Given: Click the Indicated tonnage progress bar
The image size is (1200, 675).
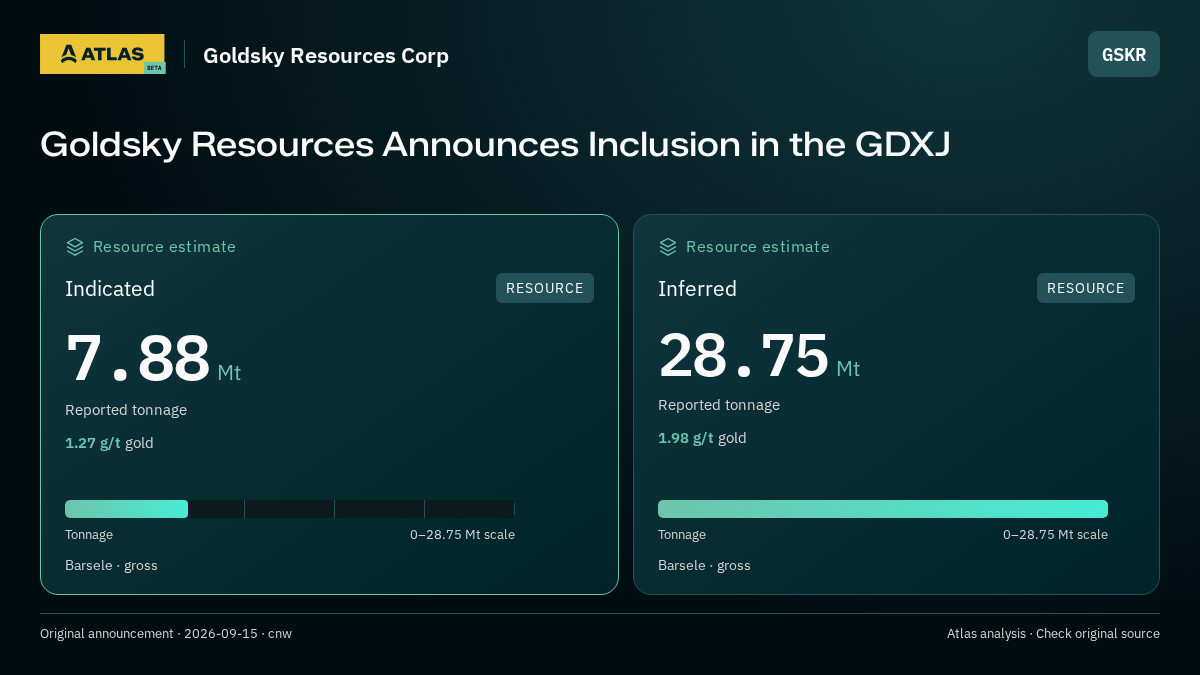Looking at the screenshot, I should point(290,509).
